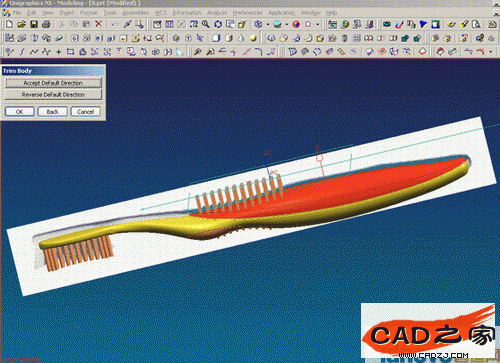Confirm Trim Body with OK

19,112
